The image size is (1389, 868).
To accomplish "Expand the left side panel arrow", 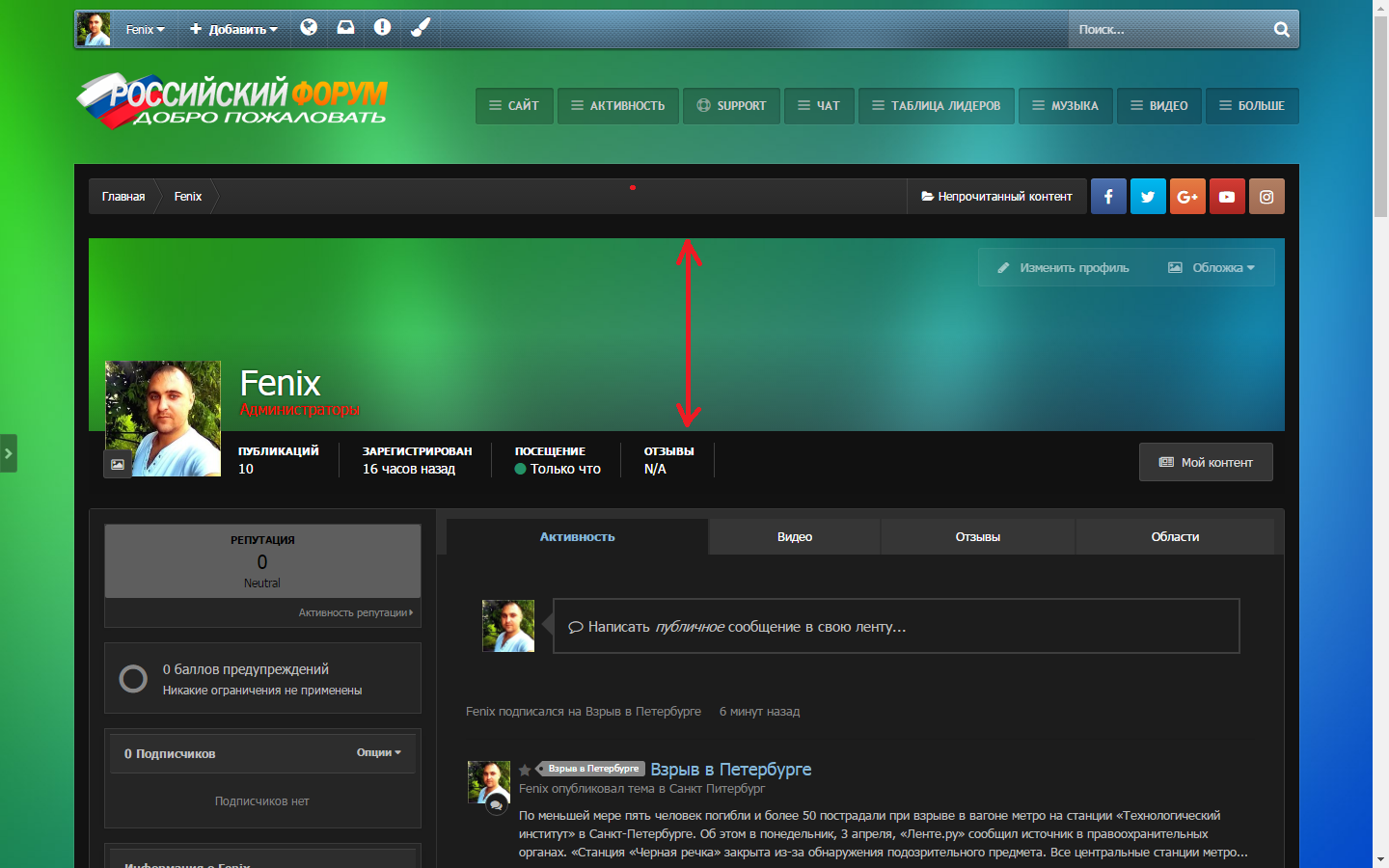I will [9, 452].
